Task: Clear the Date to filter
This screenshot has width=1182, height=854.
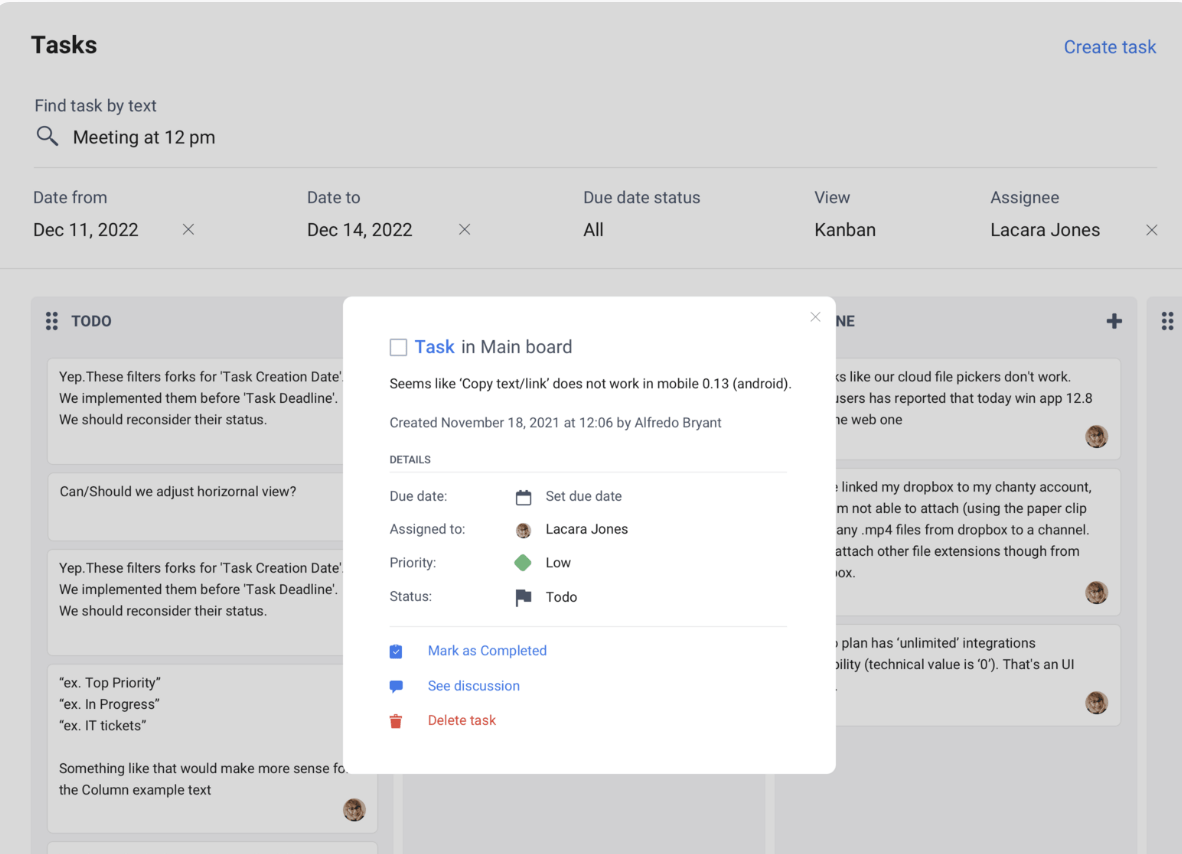Action: pos(464,229)
